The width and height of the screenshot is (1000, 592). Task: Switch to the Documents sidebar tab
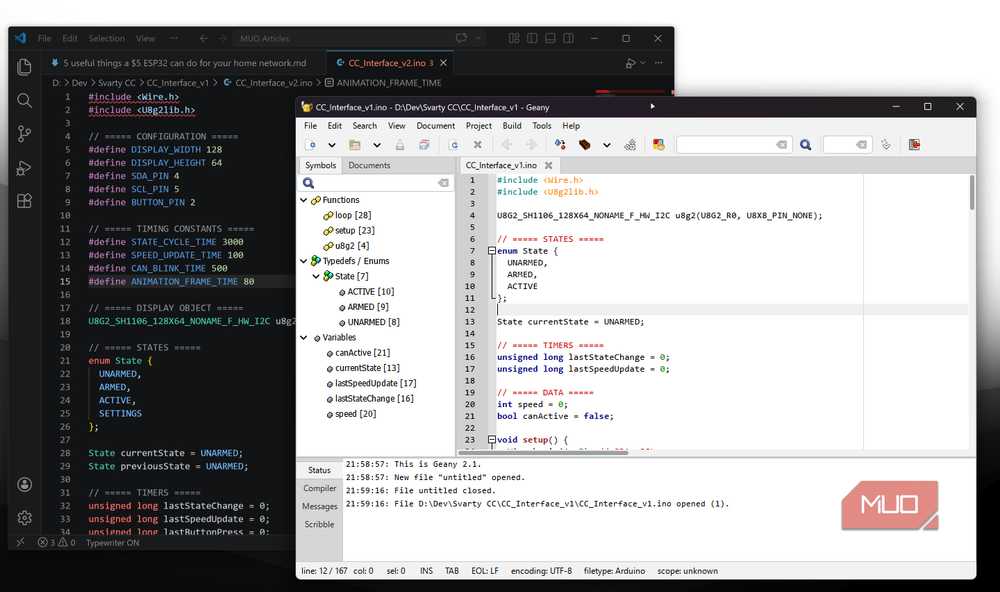pos(369,165)
